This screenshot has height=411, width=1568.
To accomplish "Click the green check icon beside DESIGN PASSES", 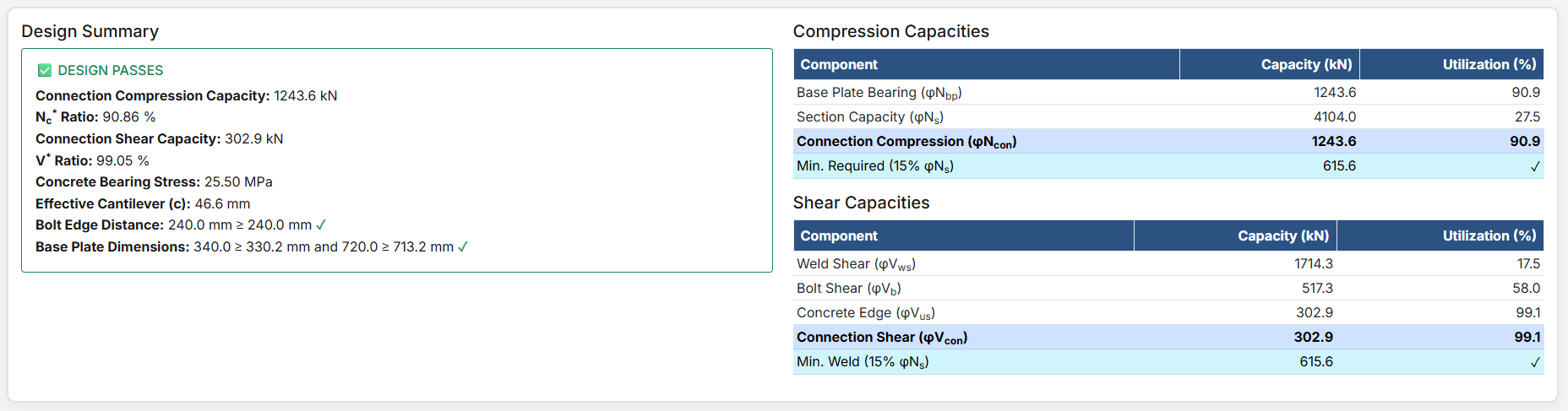I will (45, 71).
